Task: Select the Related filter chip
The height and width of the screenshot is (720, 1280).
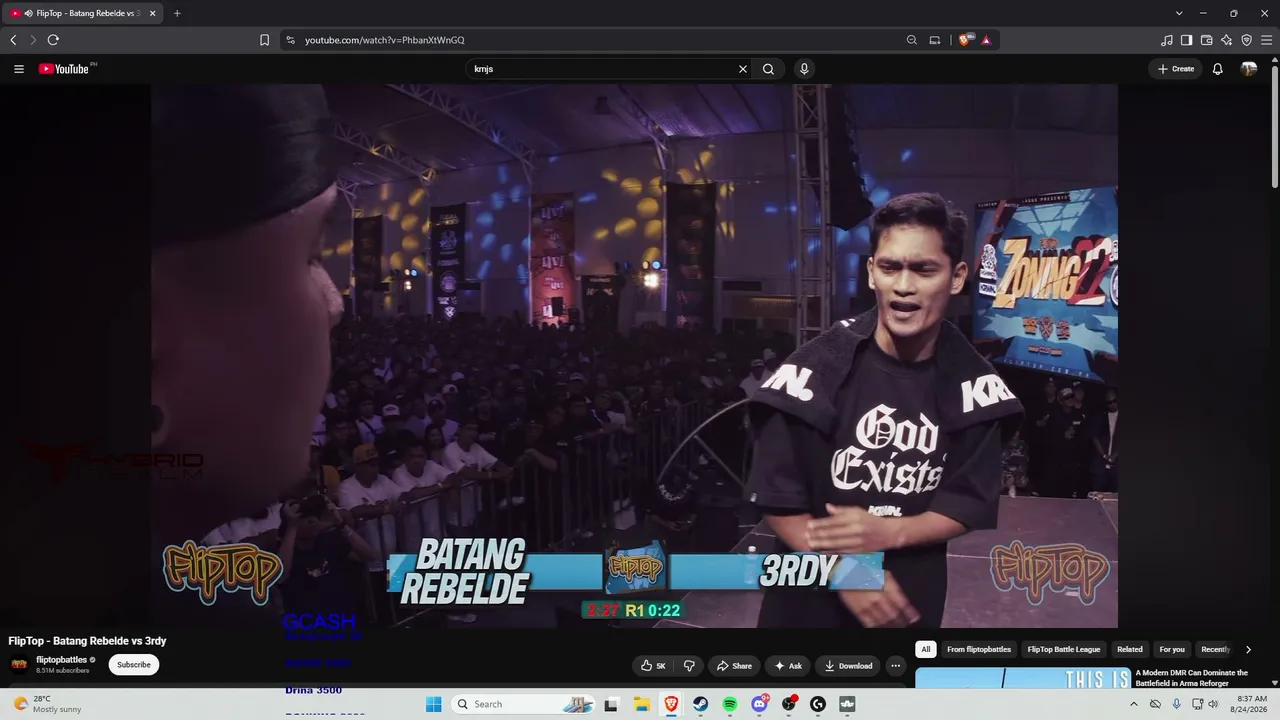Action: point(1130,649)
